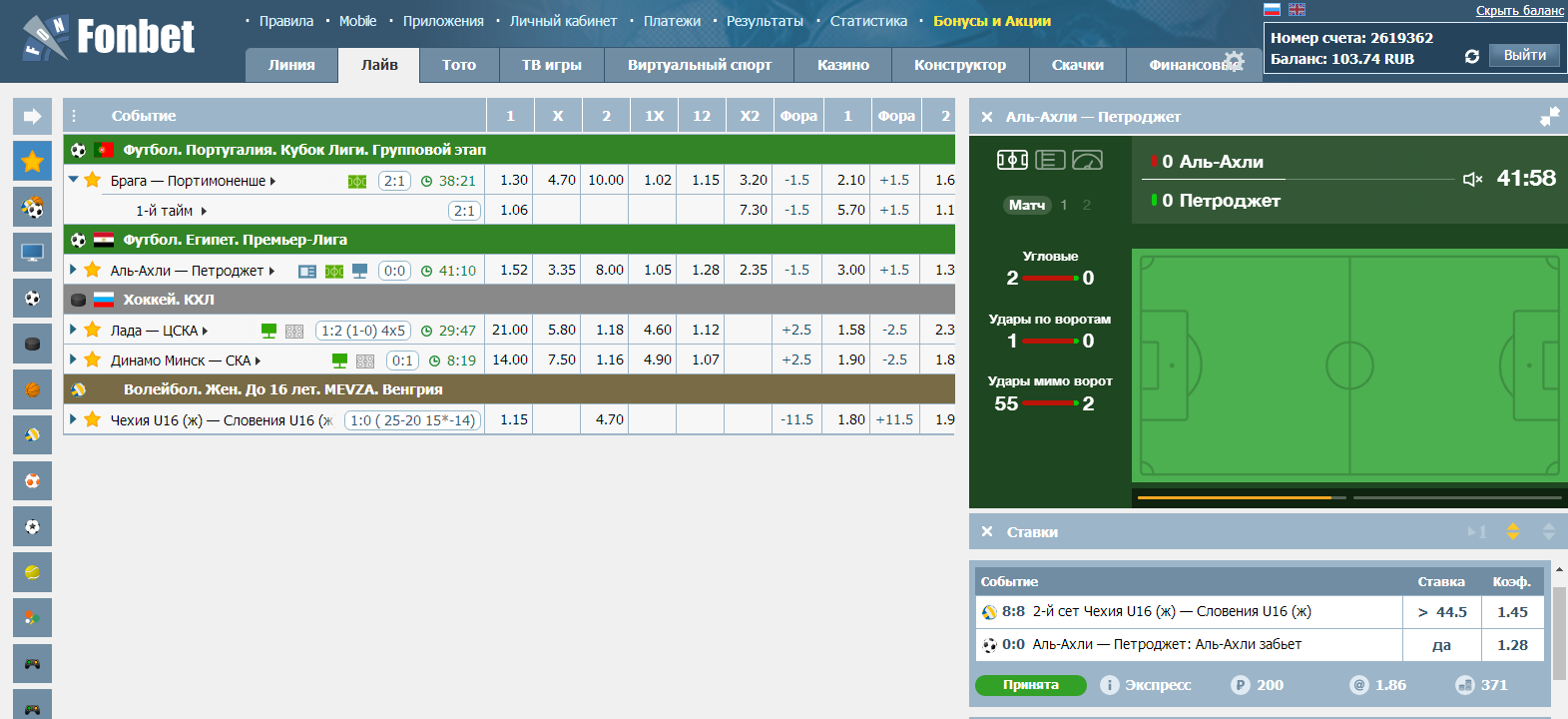The image size is (1568, 719).
Task: Log out with the Выйти button
Action: click(x=1525, y=55)
